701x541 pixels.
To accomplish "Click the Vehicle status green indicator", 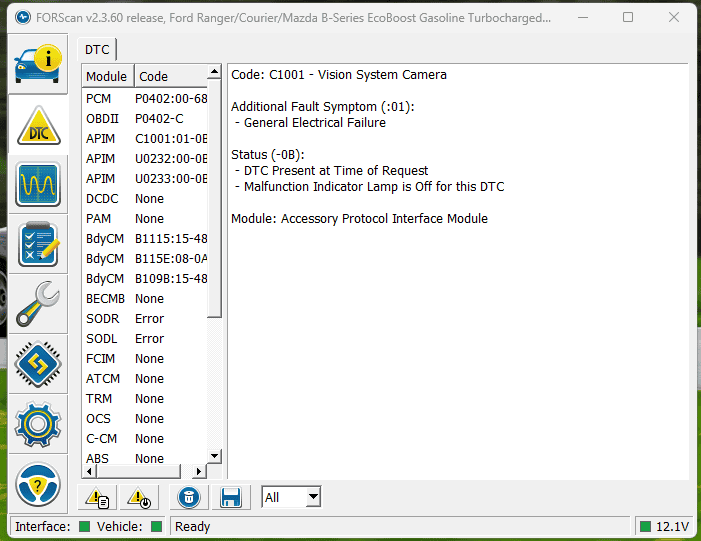I will (x=156, y=527).
